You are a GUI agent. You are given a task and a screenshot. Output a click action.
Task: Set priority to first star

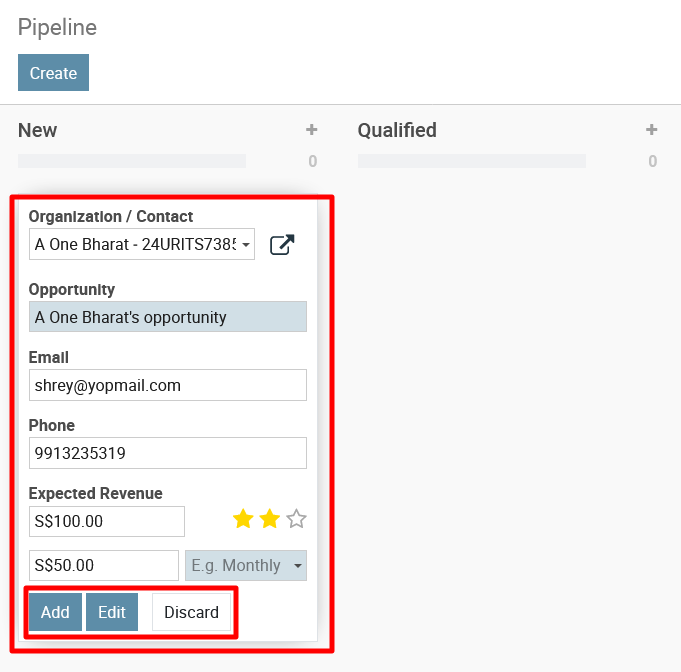[x=243, y=519]
